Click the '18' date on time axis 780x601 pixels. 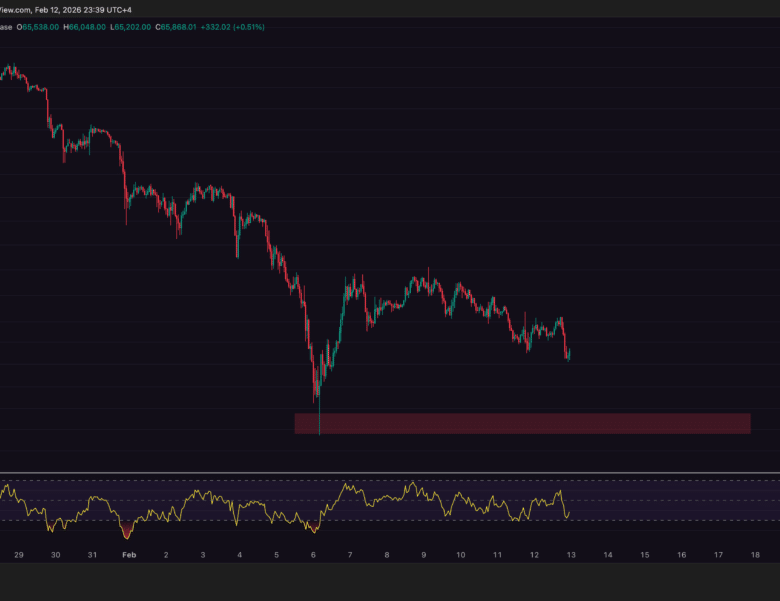coord(755,554)
